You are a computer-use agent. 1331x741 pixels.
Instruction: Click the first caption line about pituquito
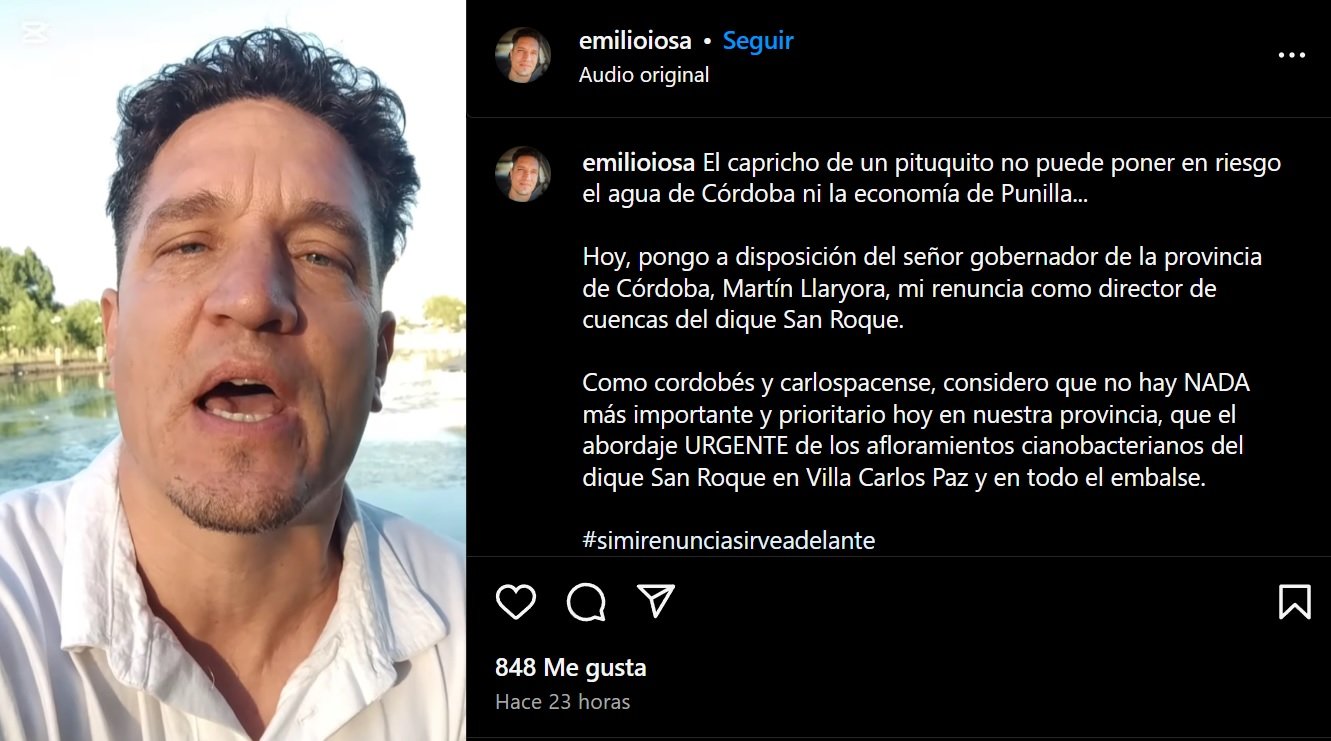coord(932,162)
